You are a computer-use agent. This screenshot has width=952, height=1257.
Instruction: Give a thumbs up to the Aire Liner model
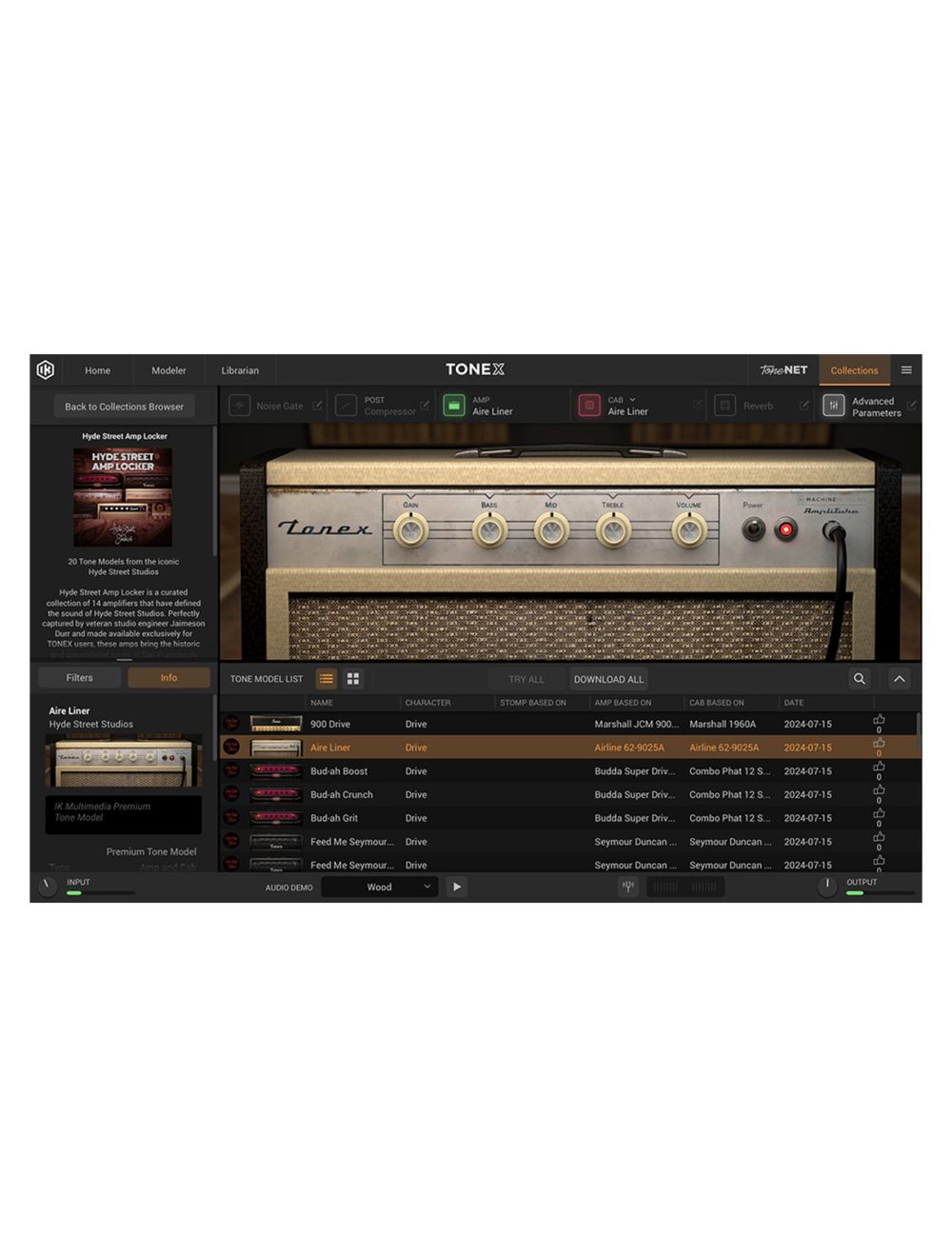879,744
